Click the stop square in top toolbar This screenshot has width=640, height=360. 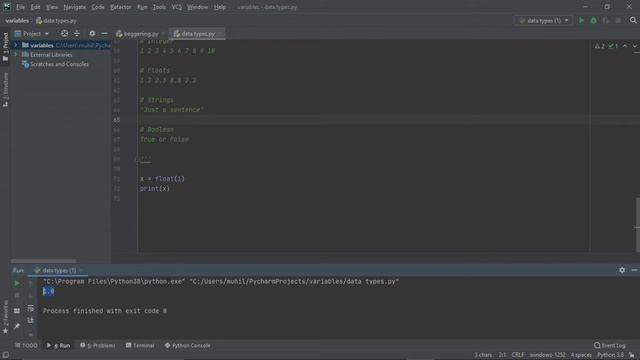pos(618,20)
